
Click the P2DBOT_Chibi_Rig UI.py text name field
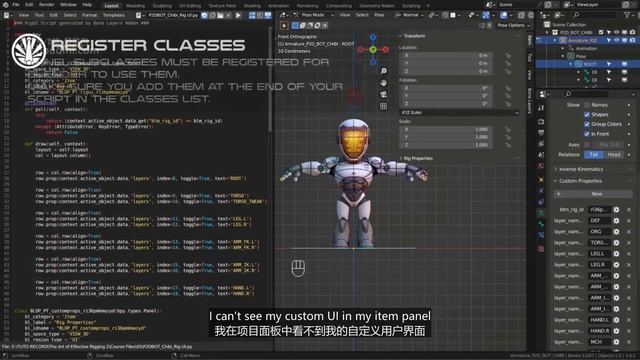(173, 15)
